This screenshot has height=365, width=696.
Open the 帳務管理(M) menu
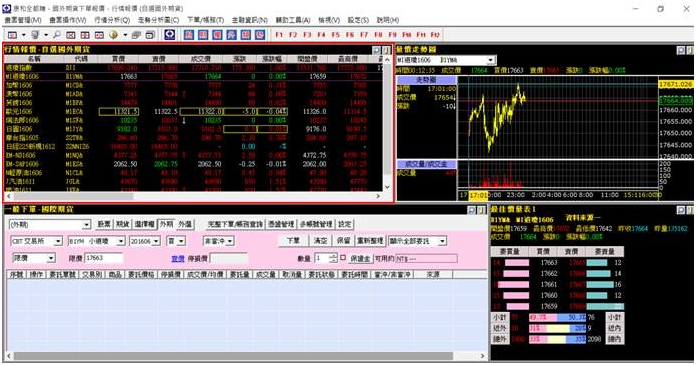coord(23,20)
